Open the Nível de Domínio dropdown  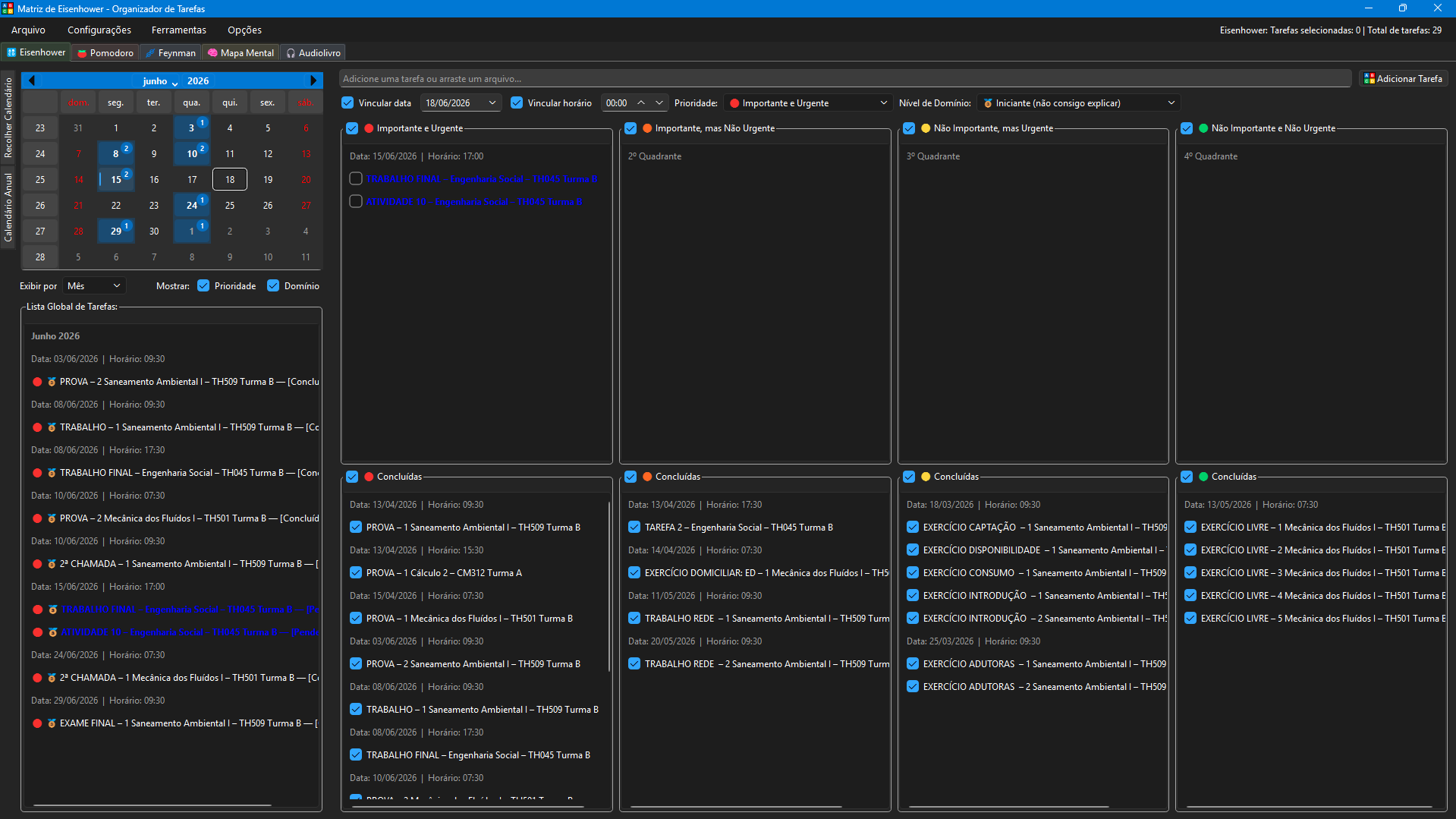[x=1078, y=102]
